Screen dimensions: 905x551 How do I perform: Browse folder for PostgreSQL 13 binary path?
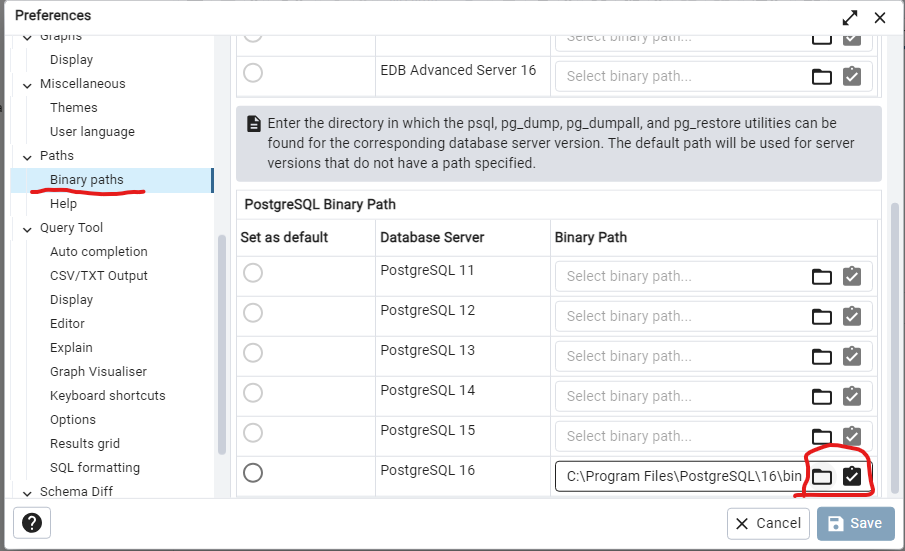coord(821,356)
